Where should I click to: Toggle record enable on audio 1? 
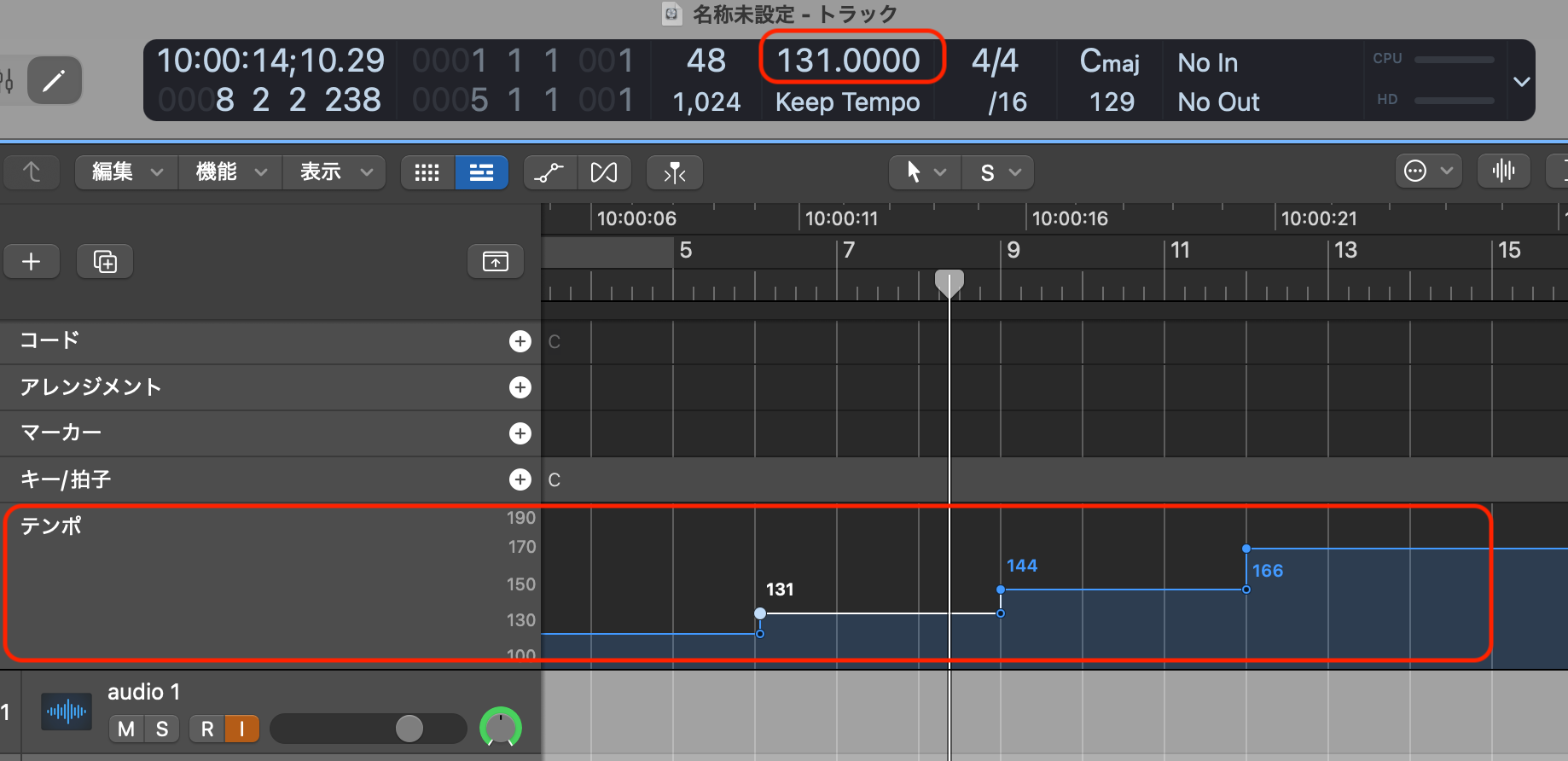pyautogui.click(x=206, y=729)
